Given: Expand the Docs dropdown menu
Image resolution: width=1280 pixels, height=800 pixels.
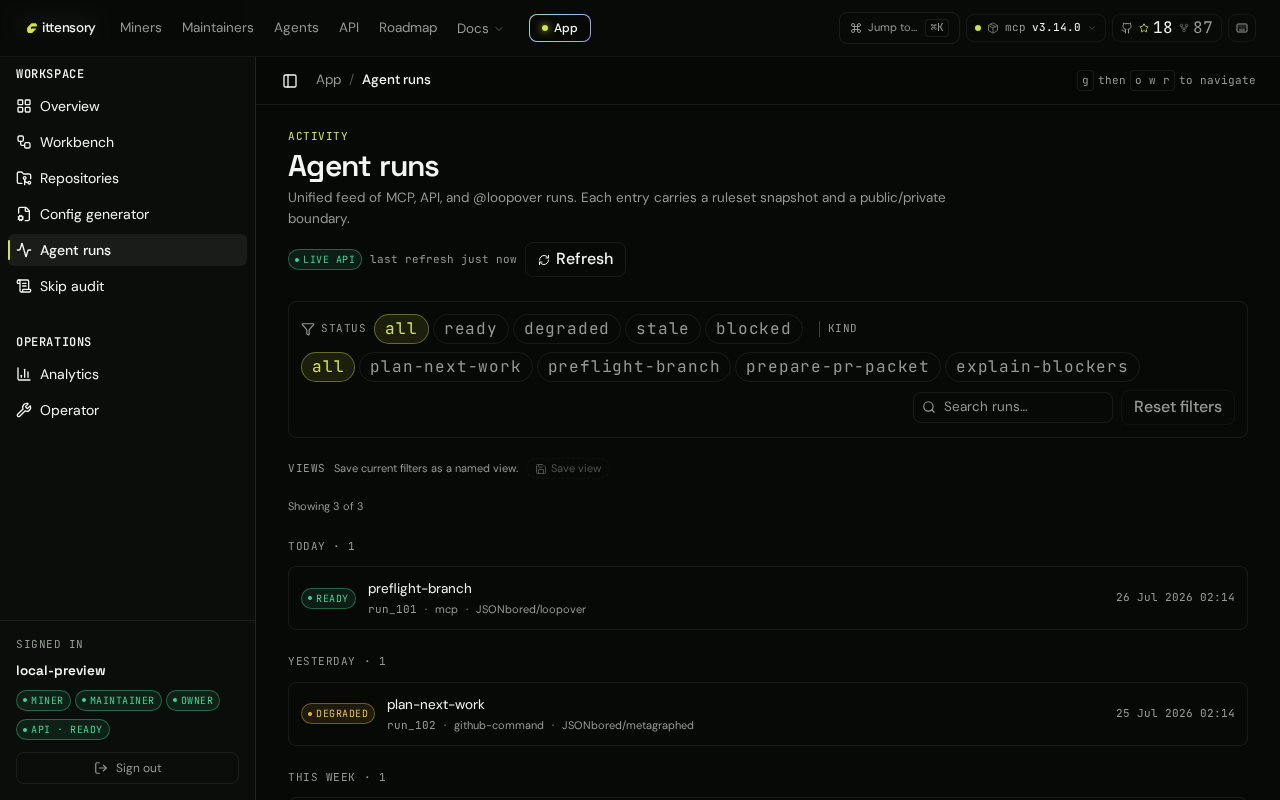Looking at the screenshot, I should 480,28.
